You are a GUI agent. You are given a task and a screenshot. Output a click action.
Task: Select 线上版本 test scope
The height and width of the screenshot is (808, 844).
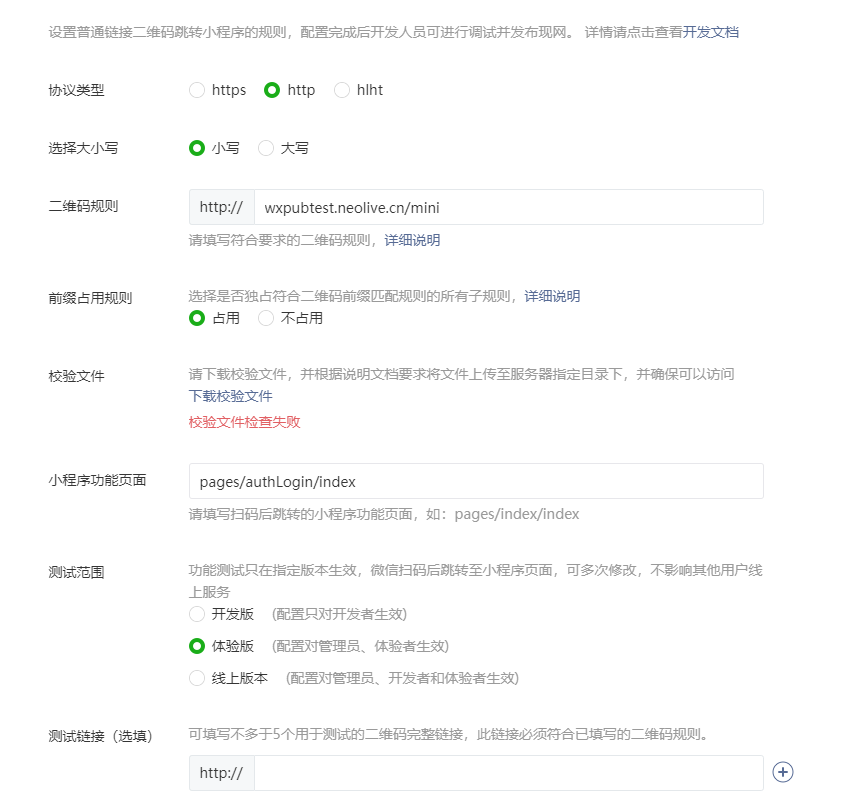coord(197,678)
